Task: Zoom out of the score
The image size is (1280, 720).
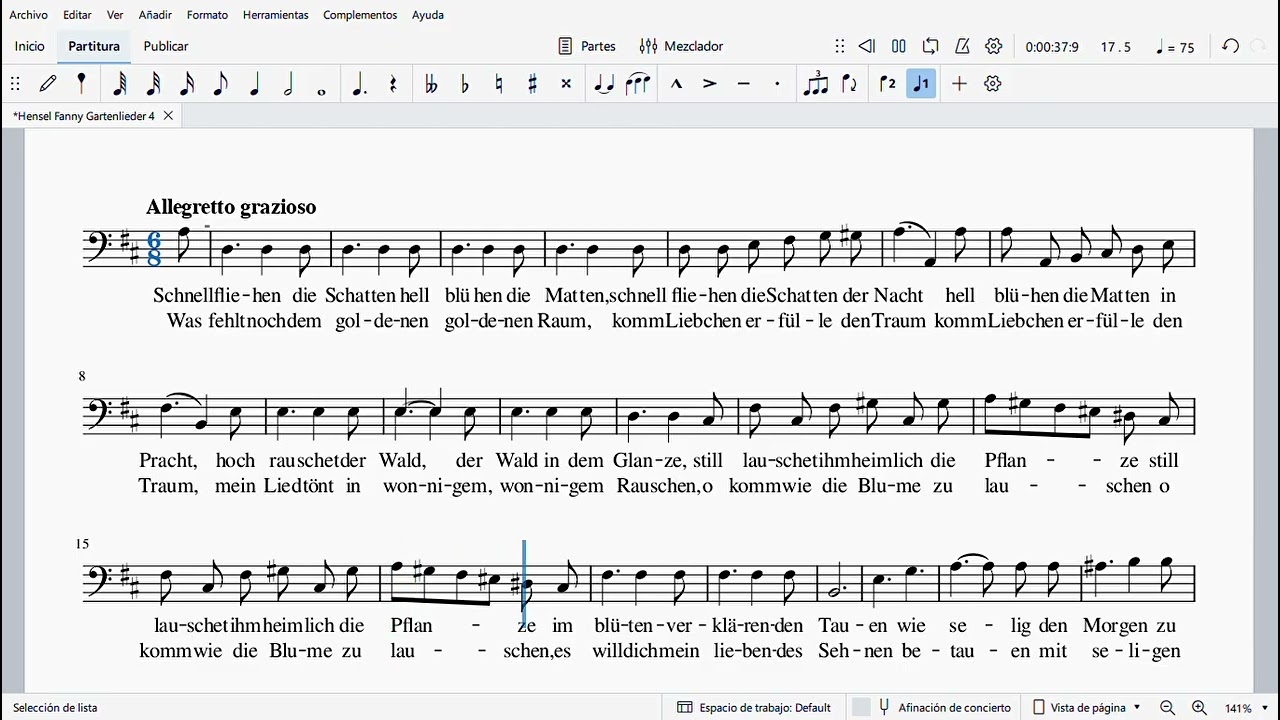Action: [x=1167, y=707]
